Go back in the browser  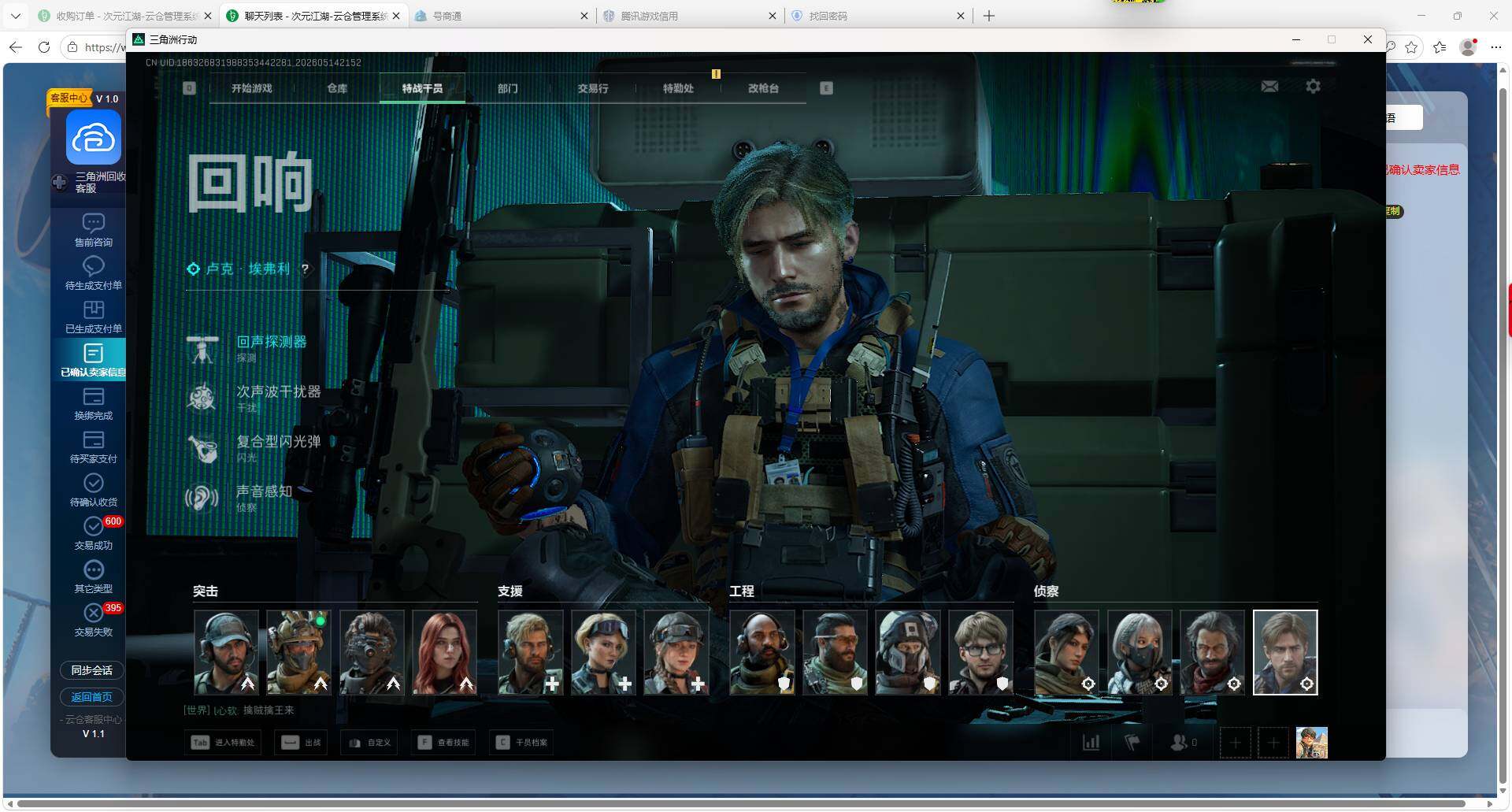16,47
